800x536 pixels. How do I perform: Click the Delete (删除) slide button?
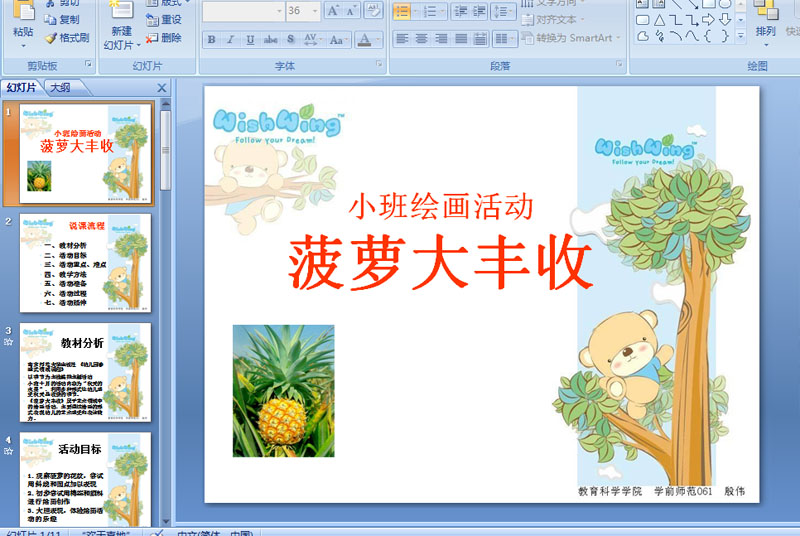click(x=164, y=38)
